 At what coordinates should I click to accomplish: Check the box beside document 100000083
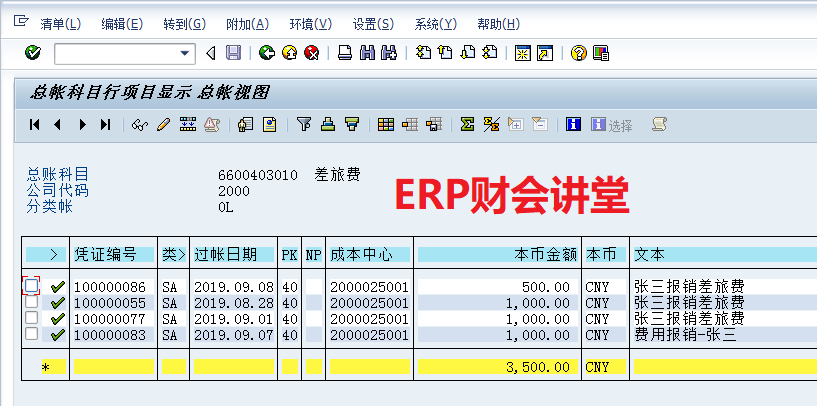[32, 334]
